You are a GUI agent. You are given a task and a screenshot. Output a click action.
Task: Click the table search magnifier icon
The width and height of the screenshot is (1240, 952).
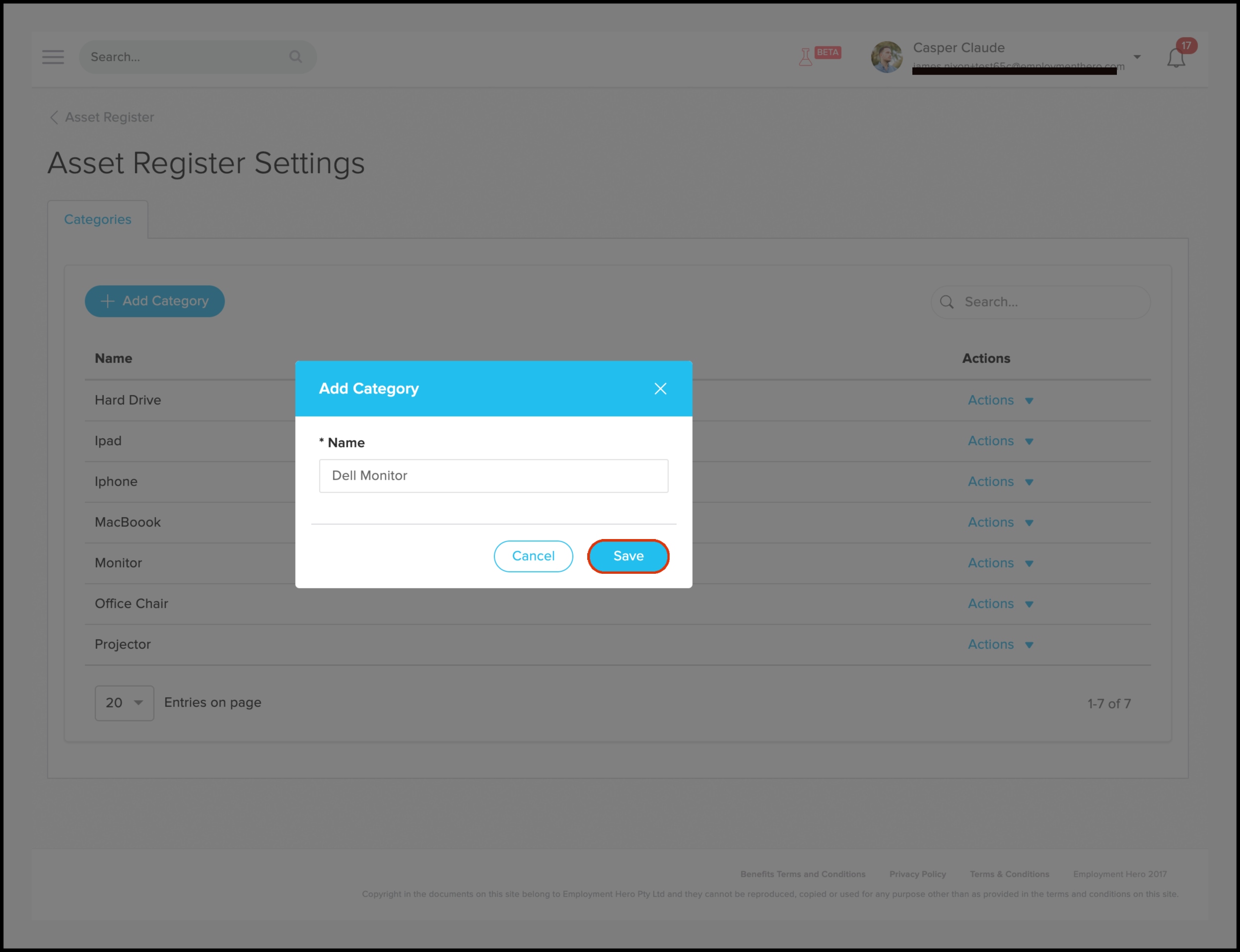[947, 302]
